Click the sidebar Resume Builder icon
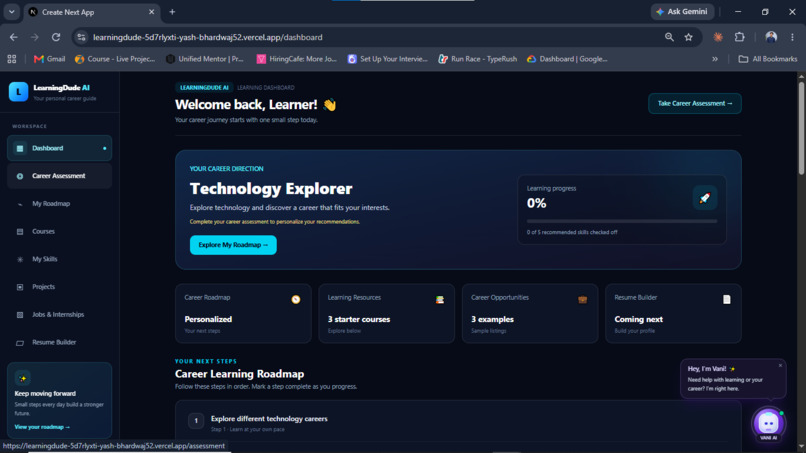 tap(20, 342)
